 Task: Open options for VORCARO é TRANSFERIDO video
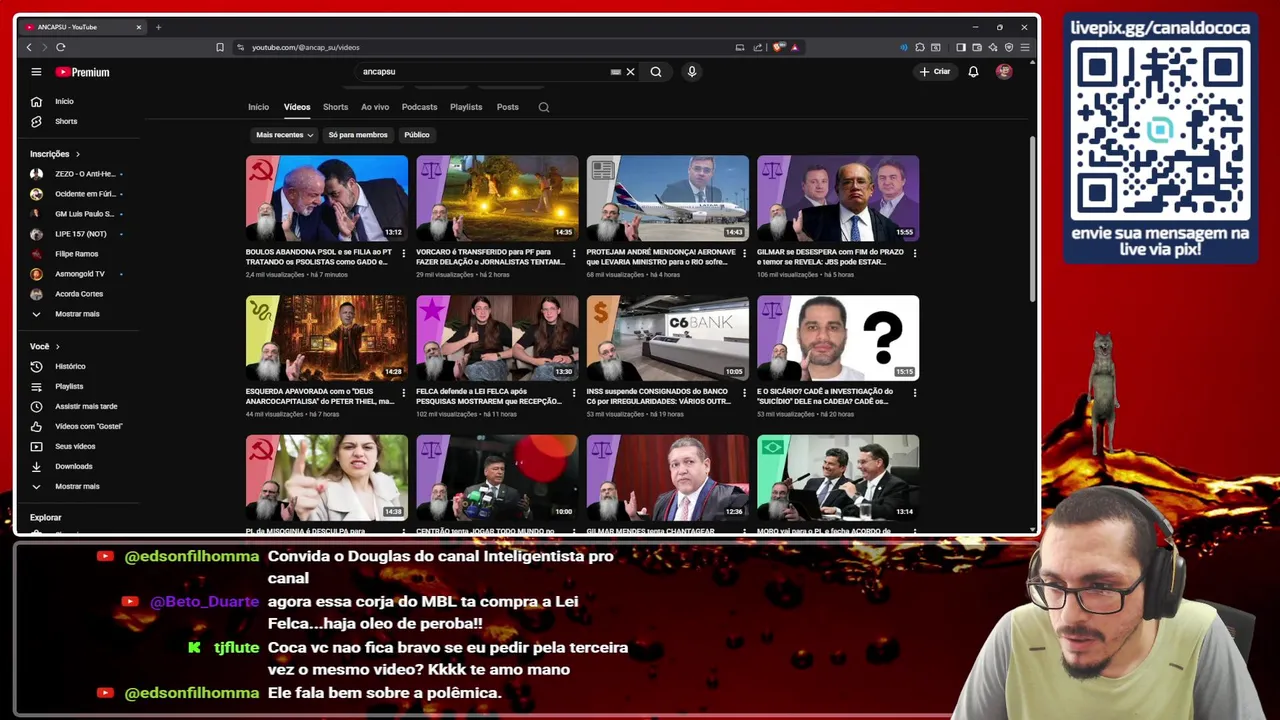[x=574, y=254]
